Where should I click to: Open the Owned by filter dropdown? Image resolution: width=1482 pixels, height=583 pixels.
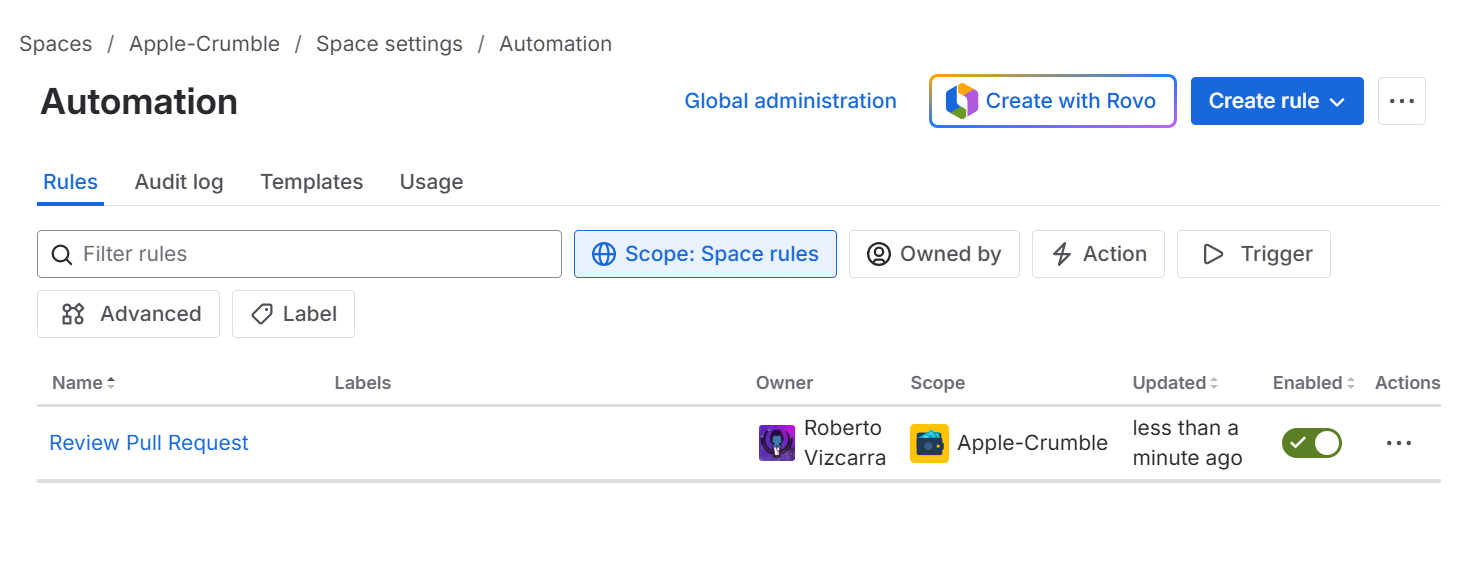933,254
